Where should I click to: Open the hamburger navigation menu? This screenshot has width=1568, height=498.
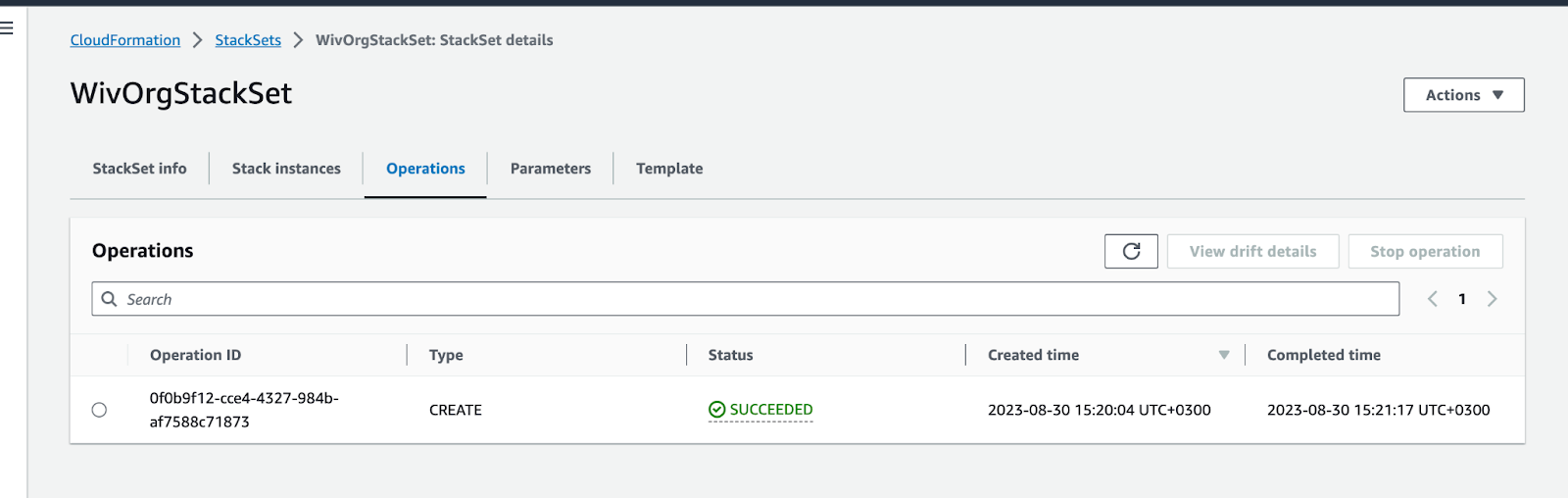[6, 28]
